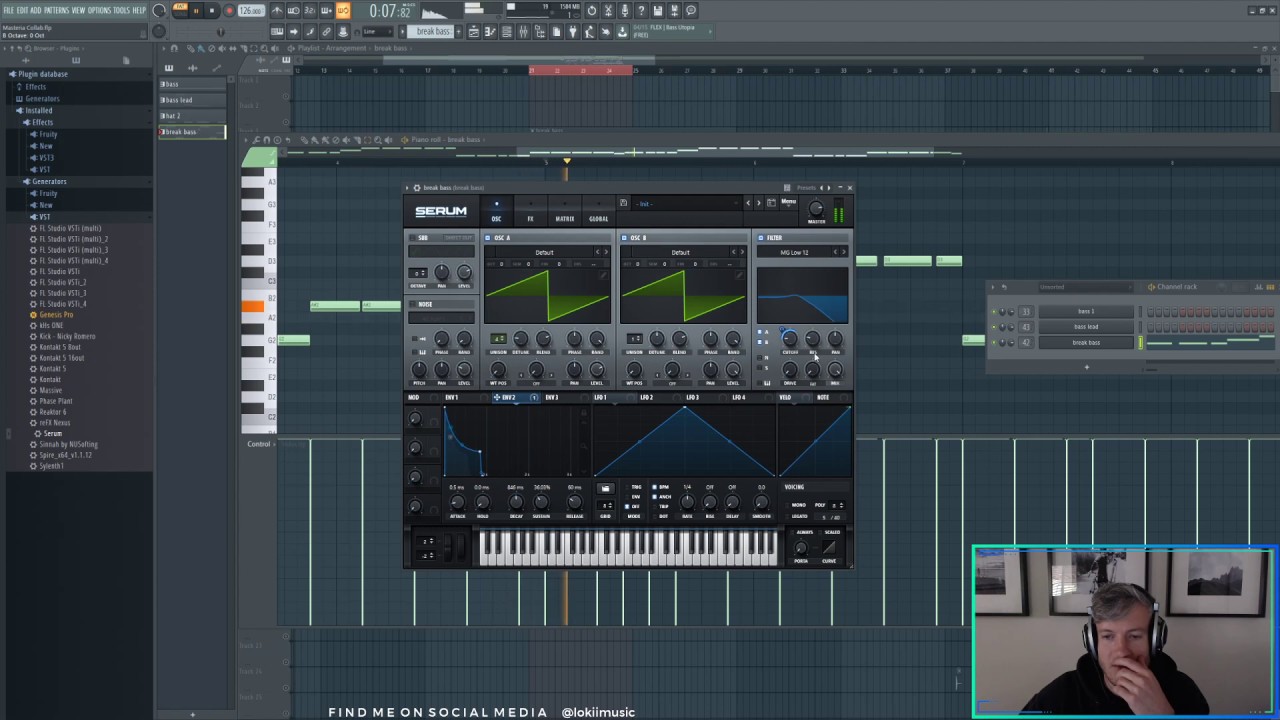This screenshot has height=720, width=1280.
Task: Click the help question mark icon
Action: tap(641, 10)
